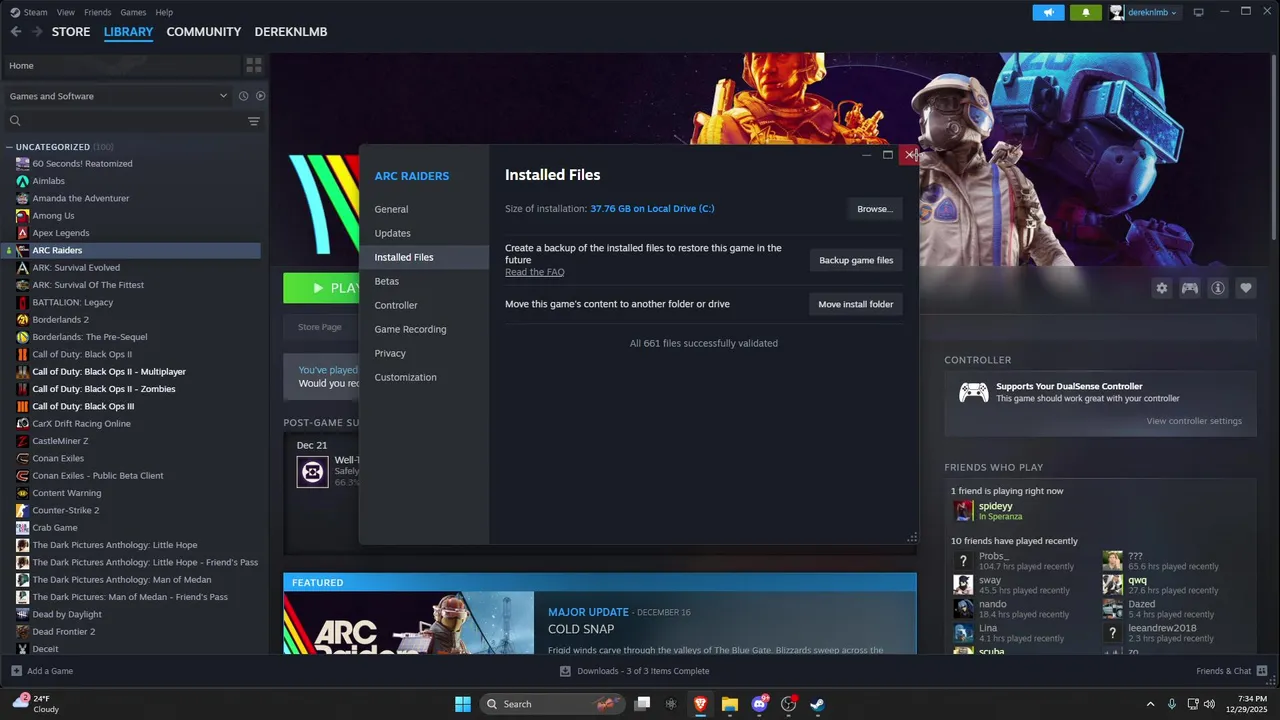The image size is (1280, 720).
Task: Open the Read the FAQ link
Action: tap(535, 272)
